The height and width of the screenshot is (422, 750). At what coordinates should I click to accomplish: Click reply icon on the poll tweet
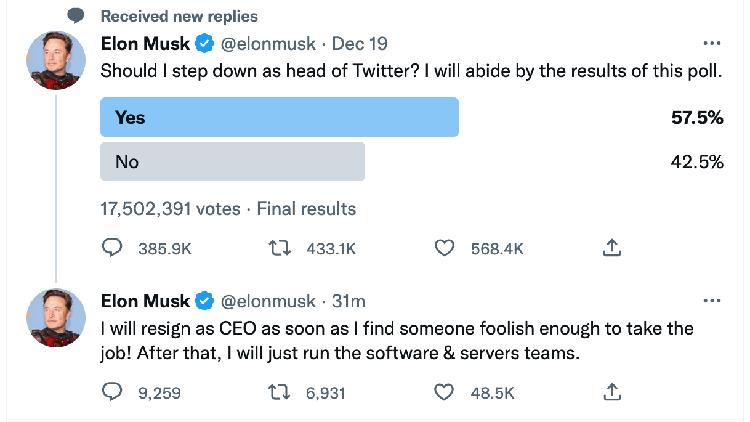point(112,247)
